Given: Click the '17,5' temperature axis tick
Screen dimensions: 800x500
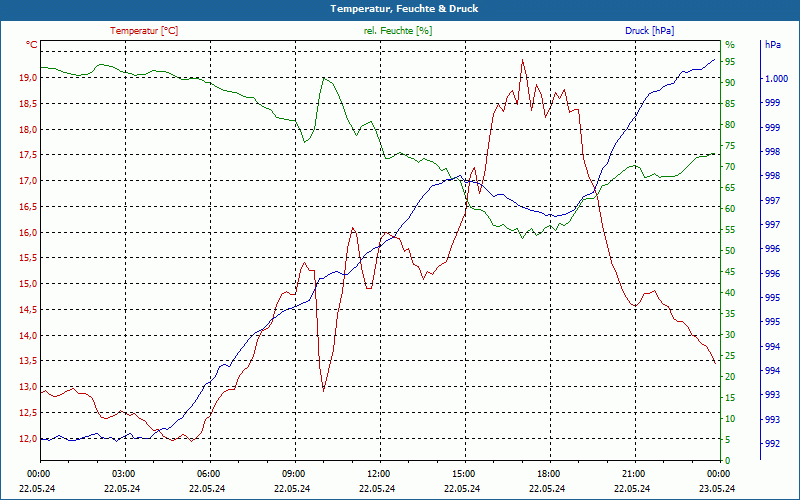Looking at the screenshot, I should [x=28, y=155].
